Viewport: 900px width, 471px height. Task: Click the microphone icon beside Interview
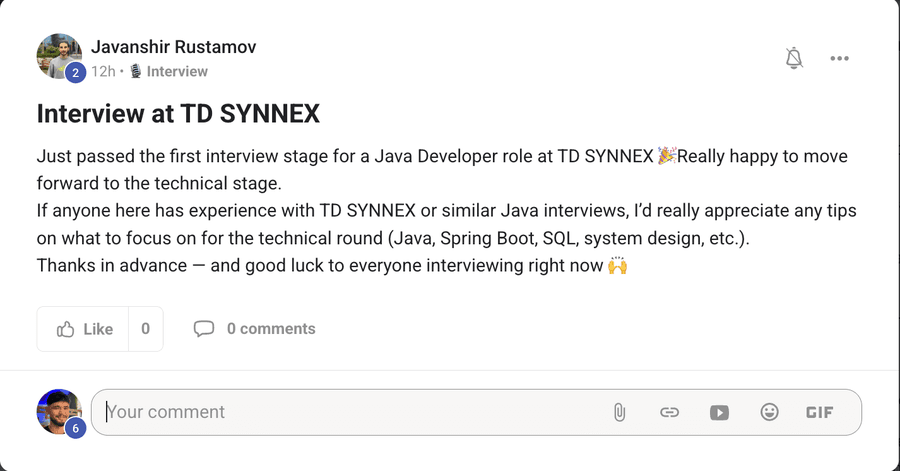[135, 71]
